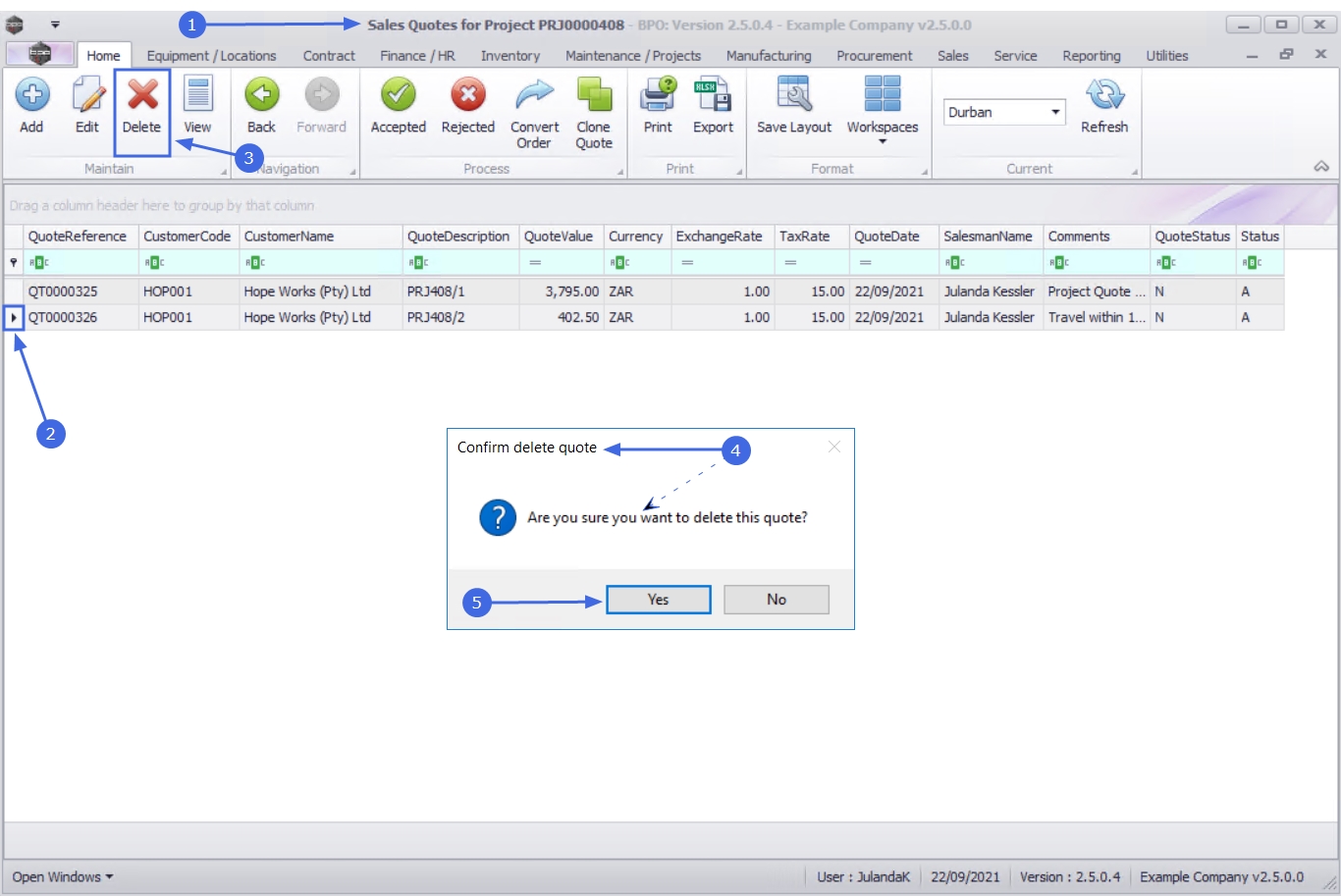Collapse the ribbon with the chevron
Screen dimensions: 1341x896
[x=1321, y=167]
